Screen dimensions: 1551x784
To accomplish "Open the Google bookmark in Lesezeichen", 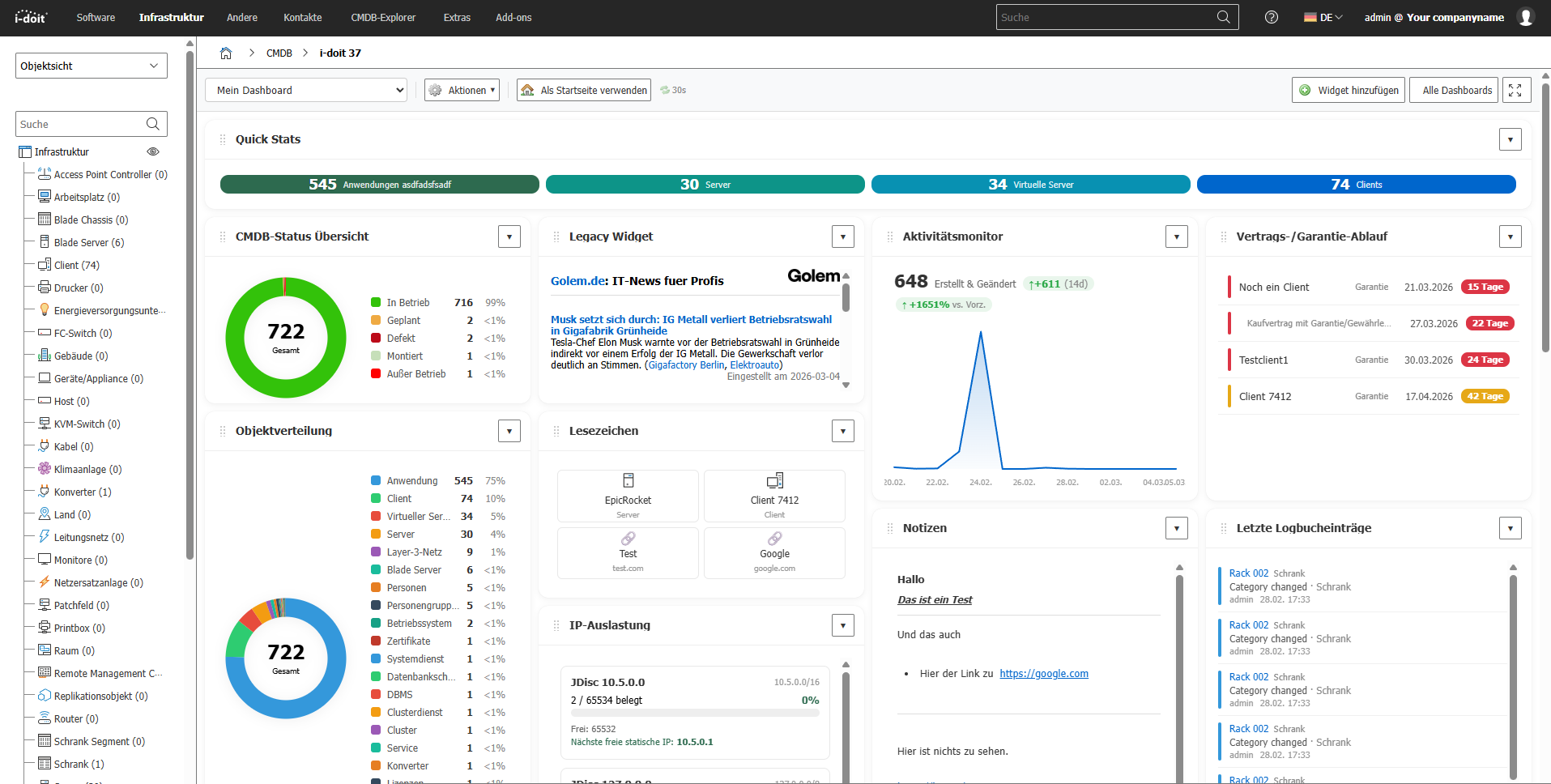I will 774,553.
